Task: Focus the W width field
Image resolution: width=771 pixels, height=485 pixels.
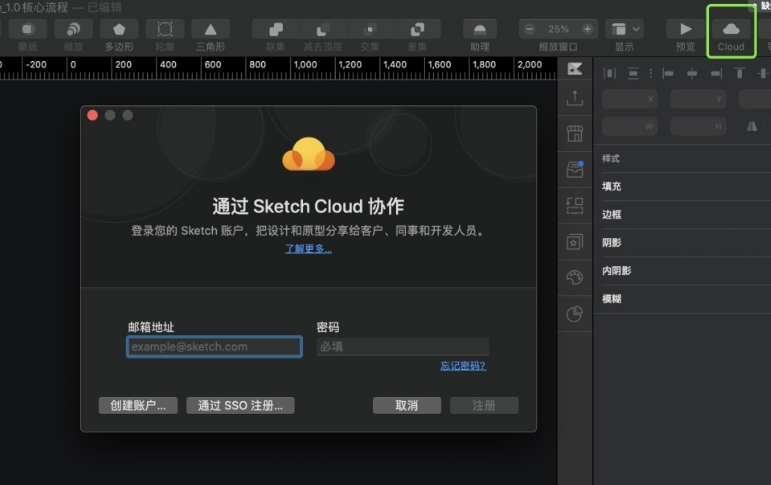Action: coord(630,126)
